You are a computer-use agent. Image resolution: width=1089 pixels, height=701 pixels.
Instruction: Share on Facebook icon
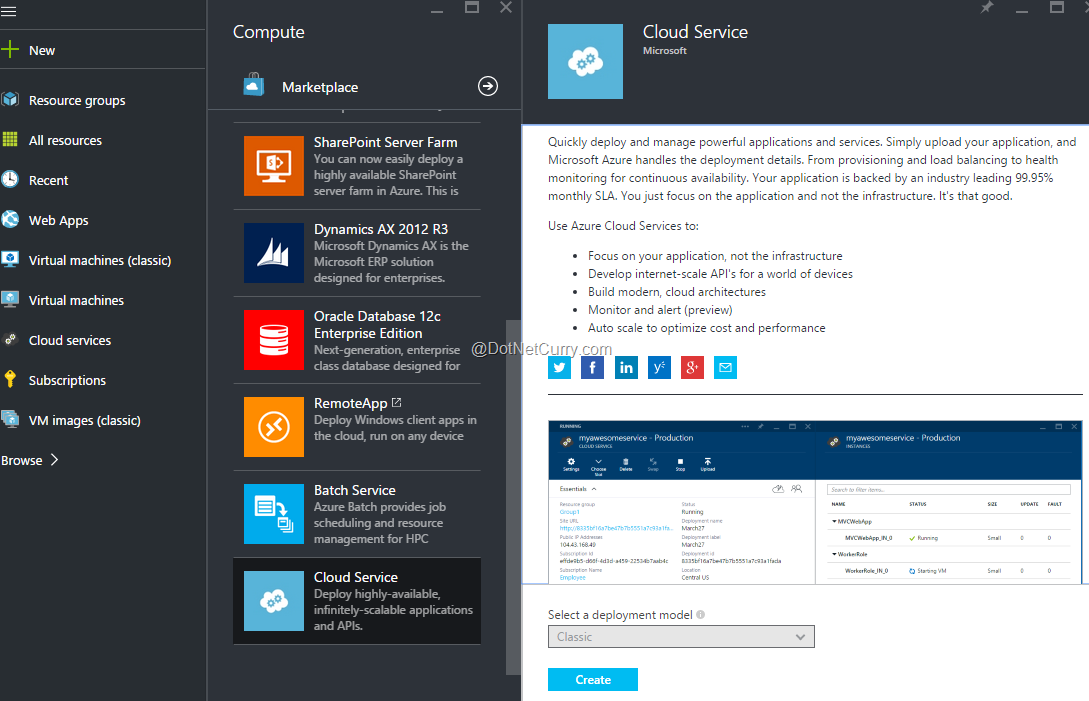pos(592,368)
